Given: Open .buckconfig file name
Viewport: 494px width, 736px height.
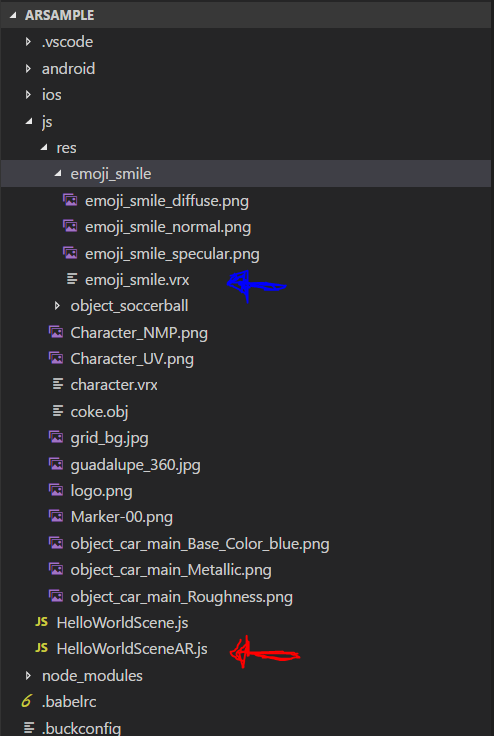Looking at the screenshot, I should tap(81, 728).
